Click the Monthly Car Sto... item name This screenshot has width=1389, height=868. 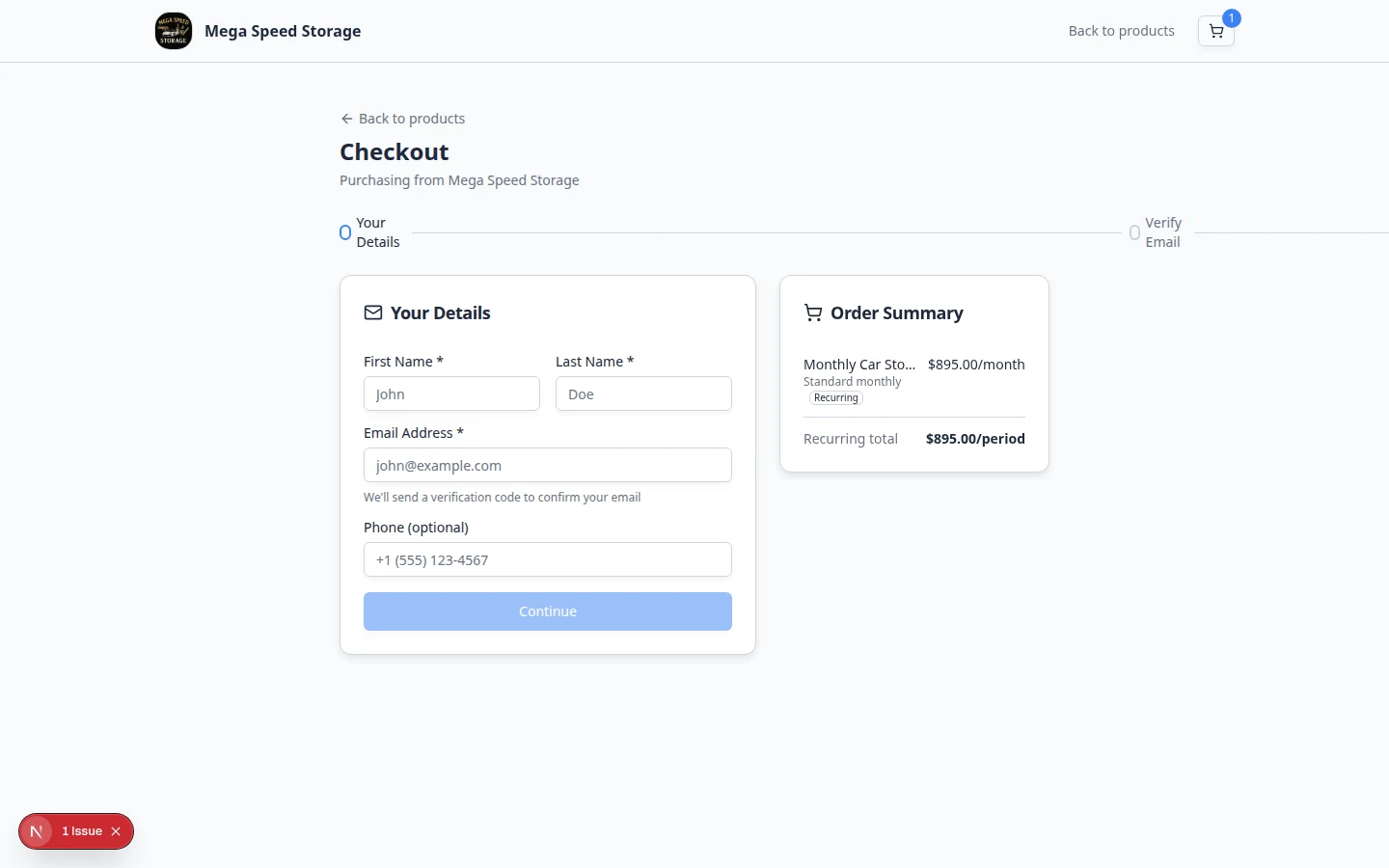point(859,365)
